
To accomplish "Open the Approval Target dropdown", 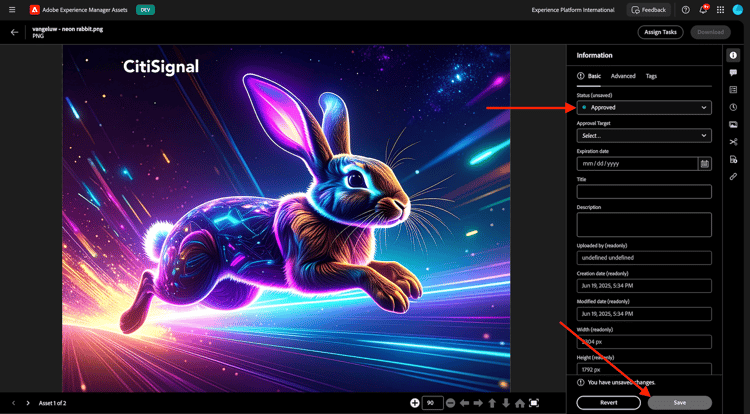I will pyautogui.click(x=644, y=135).
